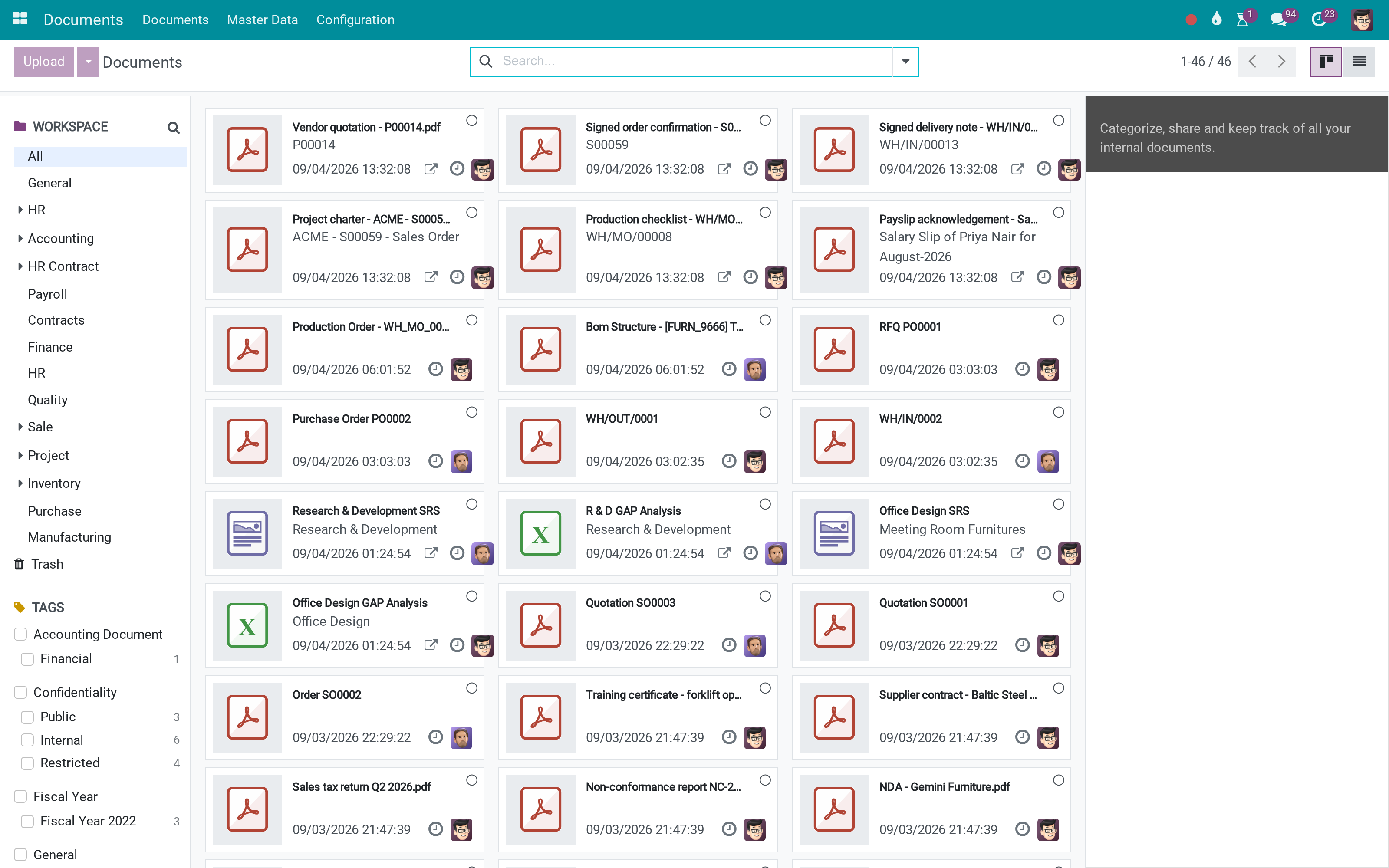The width and height of the screenshot is (1389, 868).
Task: Open the Upload button dropdown arrow
Action: 88,62
